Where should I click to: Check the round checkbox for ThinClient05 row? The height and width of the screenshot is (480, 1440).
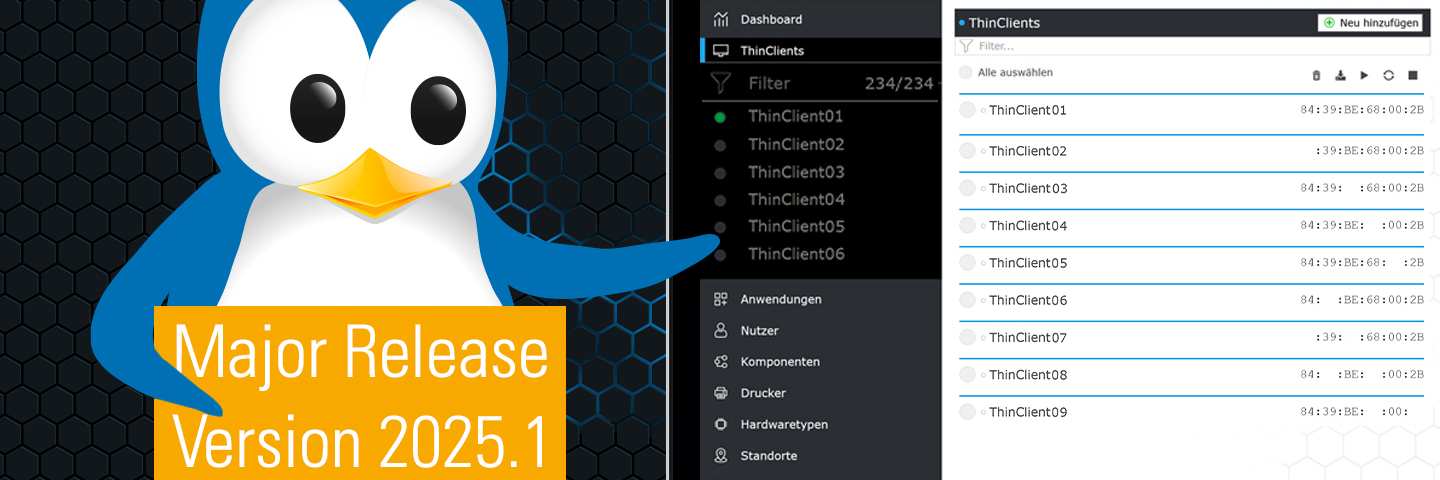click(x=967, y=263)
